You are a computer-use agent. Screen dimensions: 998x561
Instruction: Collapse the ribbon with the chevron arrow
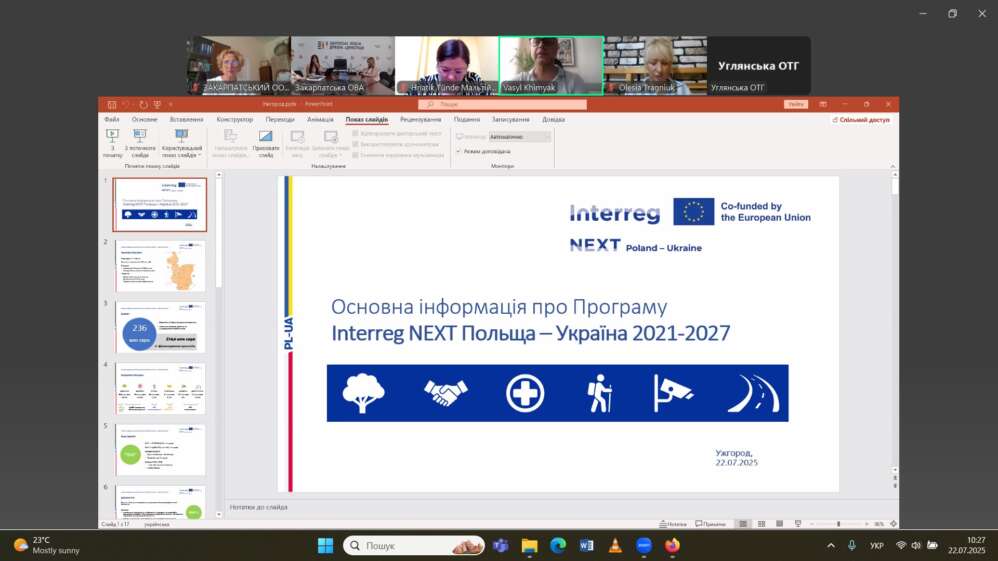click(892, 166)
